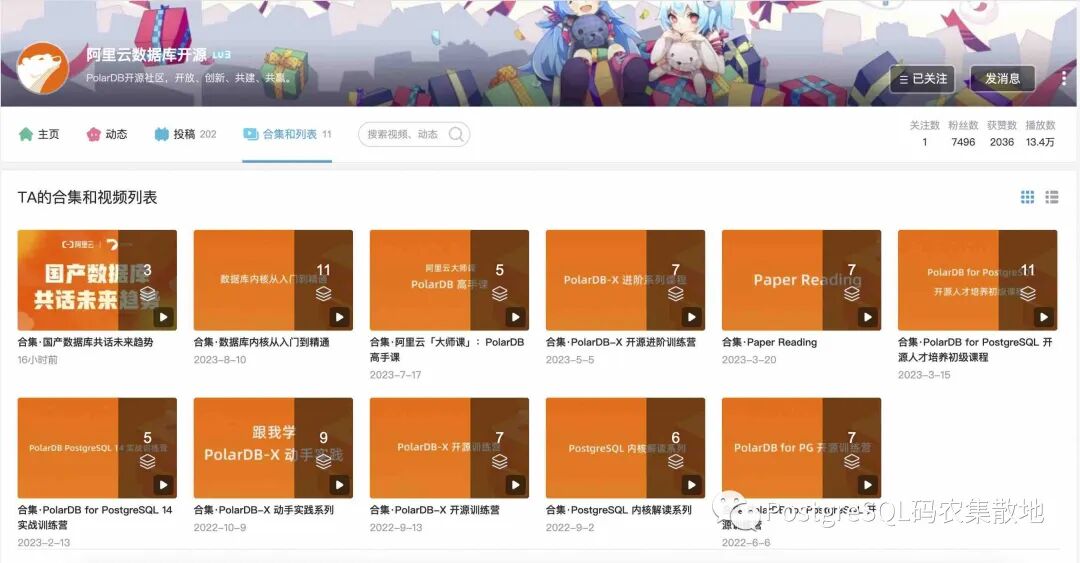Image resolution: width=1080 pixels, height=563 pixels.
Task: Click the profile bio PolarDB开源社区 text
Action: 189,78
